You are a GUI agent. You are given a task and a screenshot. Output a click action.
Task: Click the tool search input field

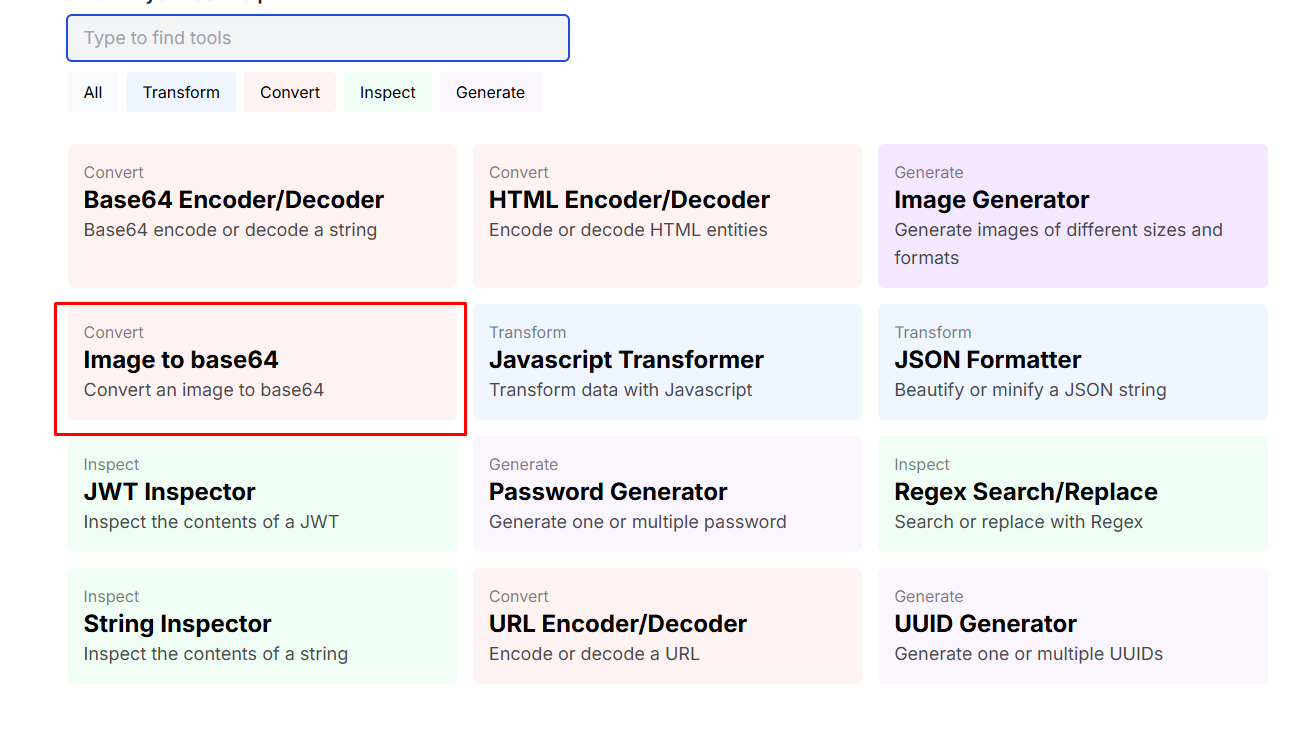pyautogui.click(x=317, y=38)
